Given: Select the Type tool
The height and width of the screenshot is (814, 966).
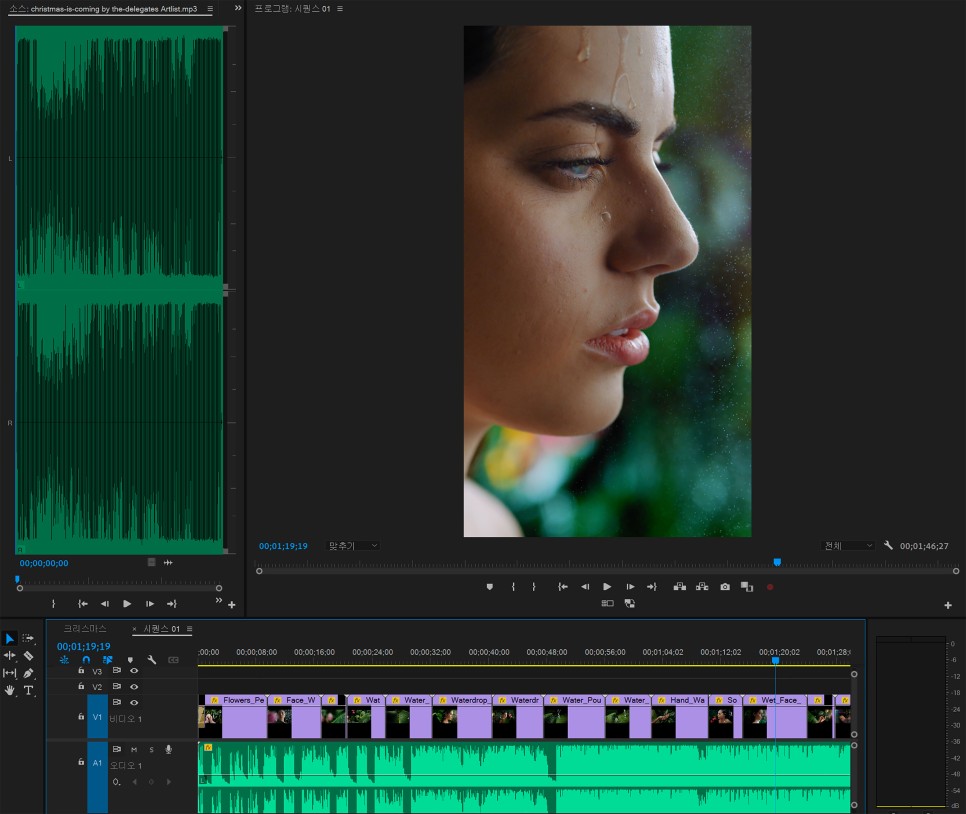Looking at the screenshot, I should [28, 690].
